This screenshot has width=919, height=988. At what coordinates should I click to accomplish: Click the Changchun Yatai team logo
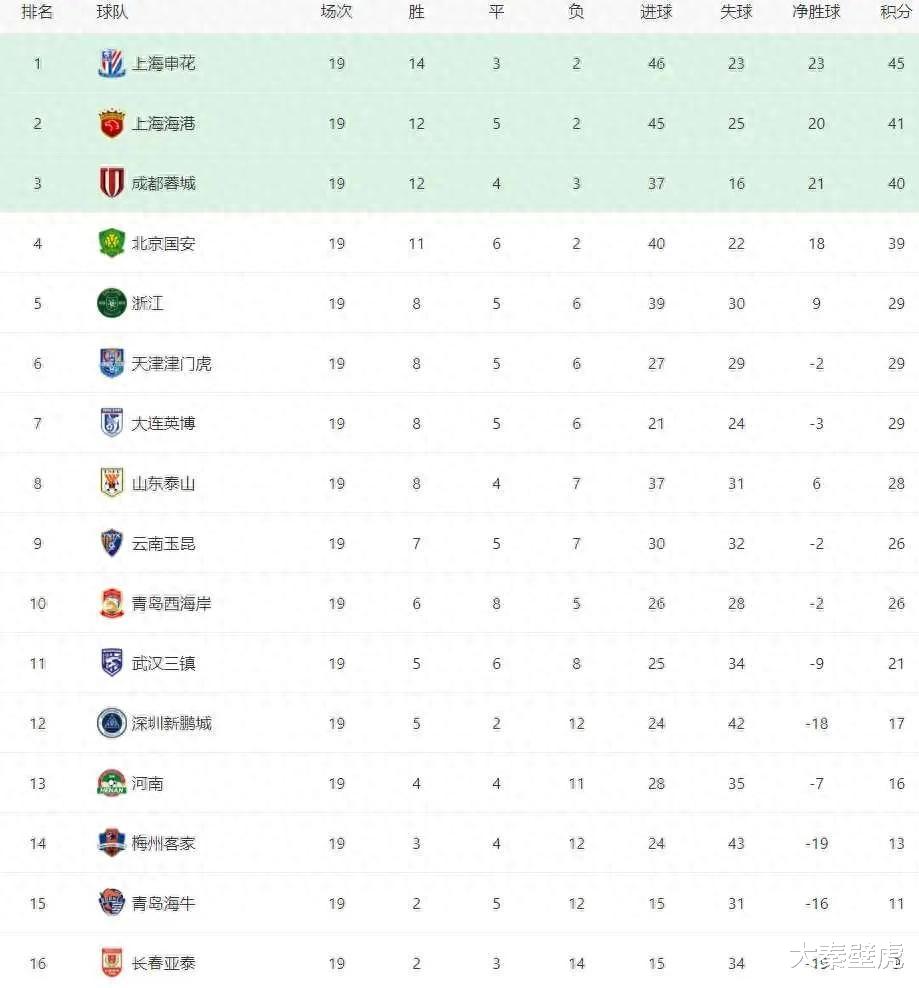click(x=111, y=963)
